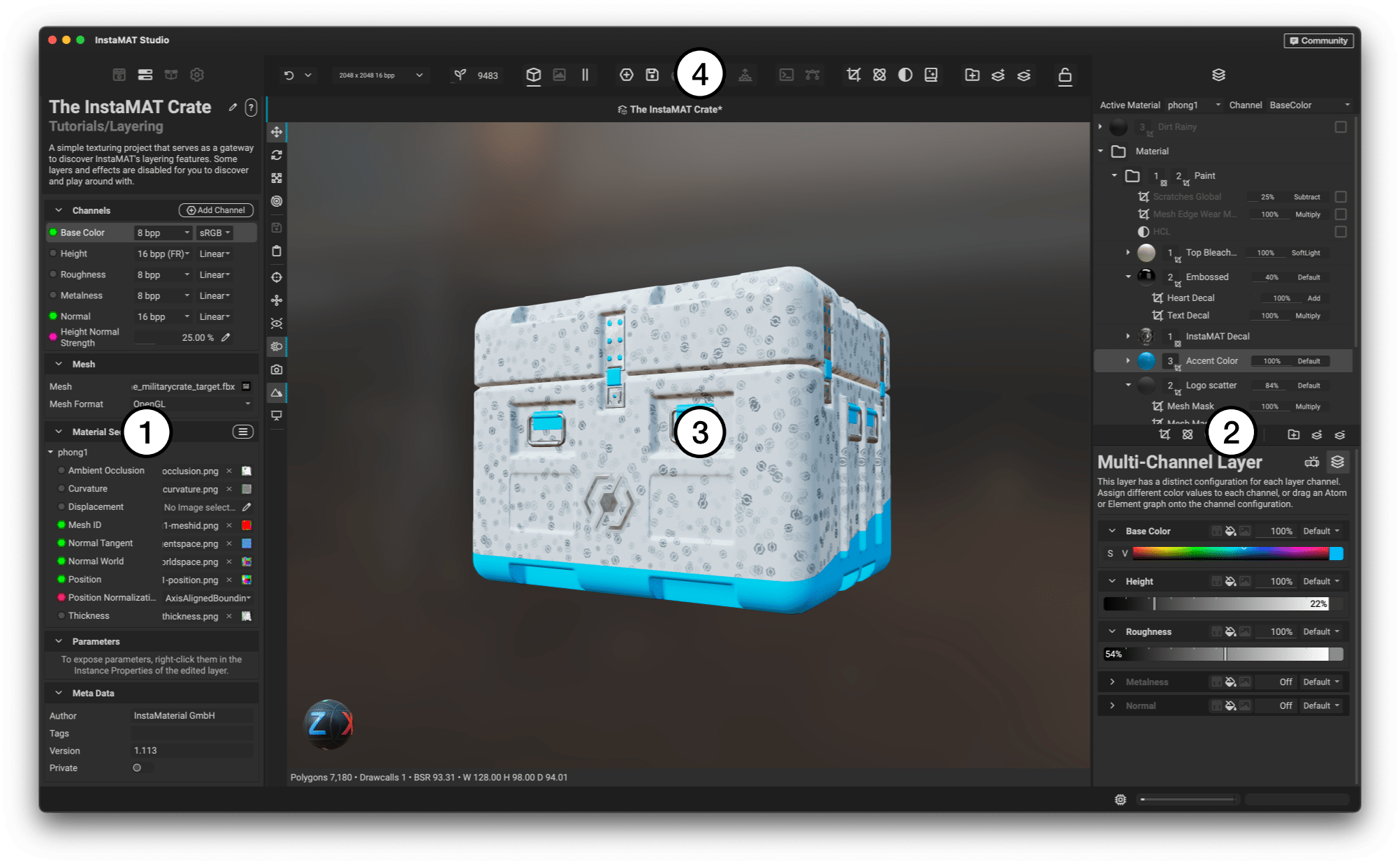Toggle the Height channel indicator dot

pyautogui.click(x=53, y=254)
